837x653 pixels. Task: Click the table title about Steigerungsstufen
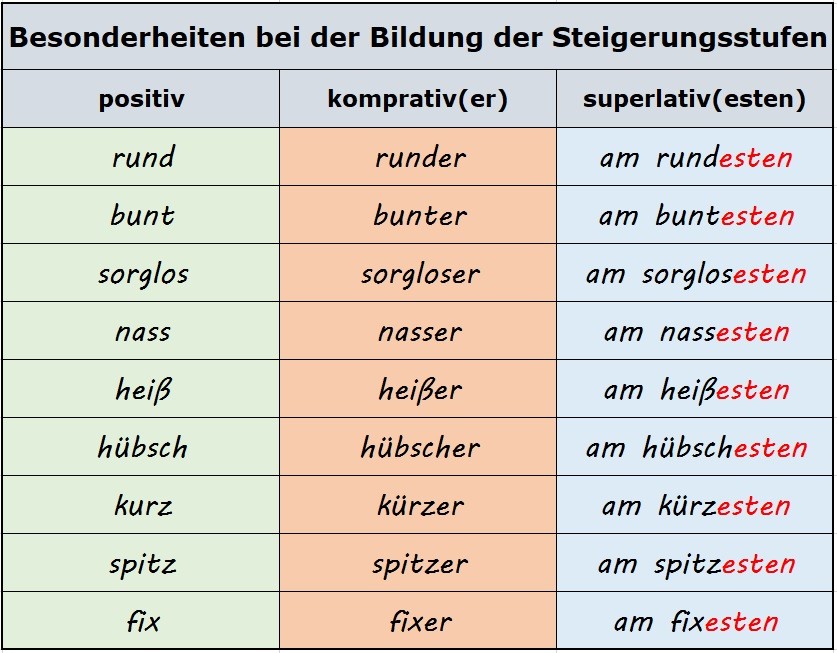click(x=418, y=38)
